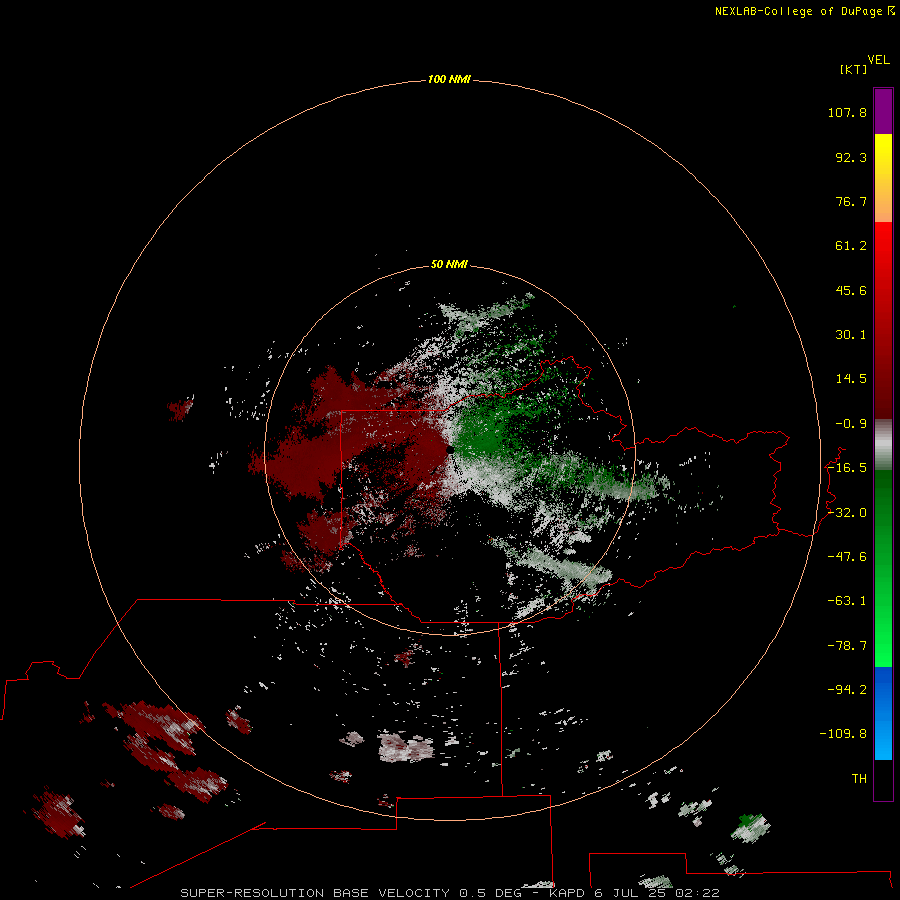Click the 92.3 velocity scale value

coord(851,157)
